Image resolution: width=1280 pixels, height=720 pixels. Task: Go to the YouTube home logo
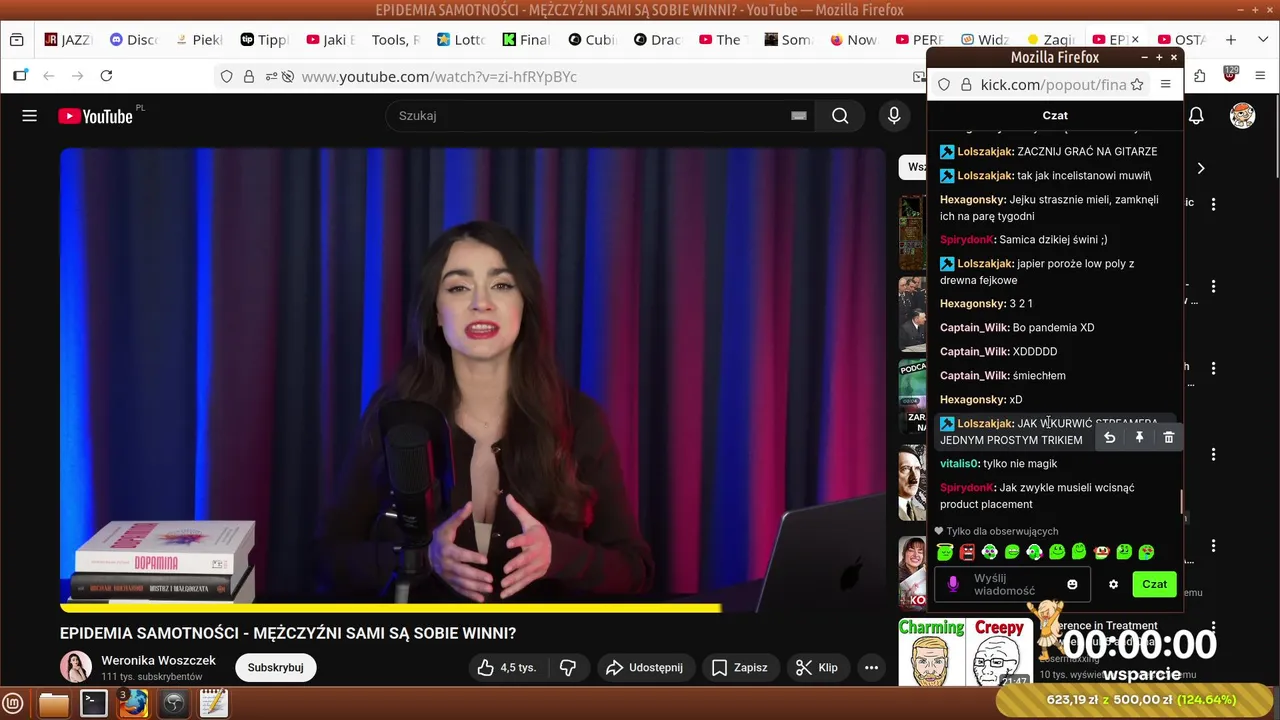[x=95, y=116]
